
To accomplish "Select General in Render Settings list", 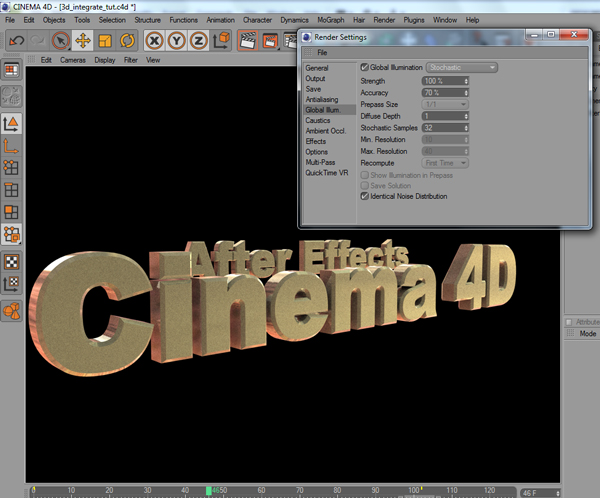I will click(317, 68).
